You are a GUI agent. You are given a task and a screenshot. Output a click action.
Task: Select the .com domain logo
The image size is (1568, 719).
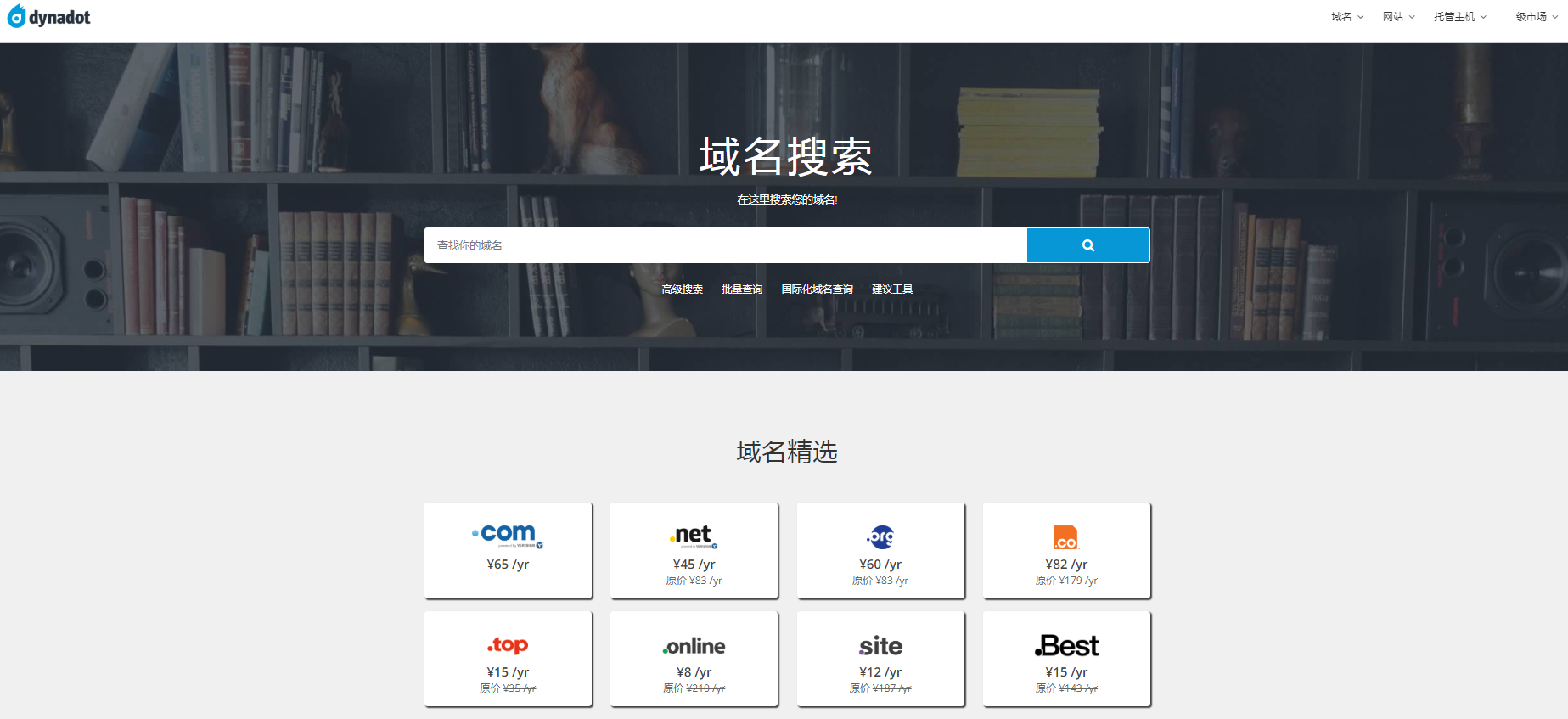pyautogui.click(x=508, y=535)
